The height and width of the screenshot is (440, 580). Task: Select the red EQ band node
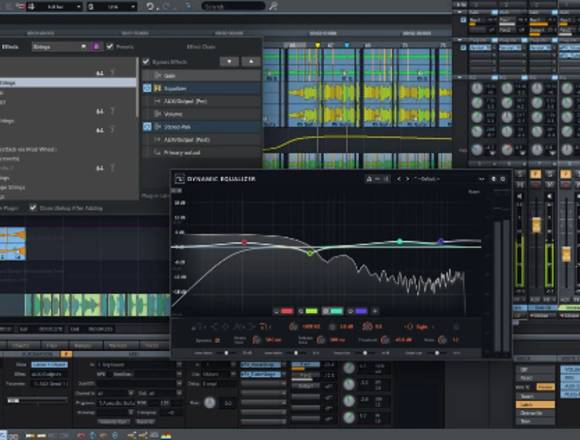click(244, 243)
